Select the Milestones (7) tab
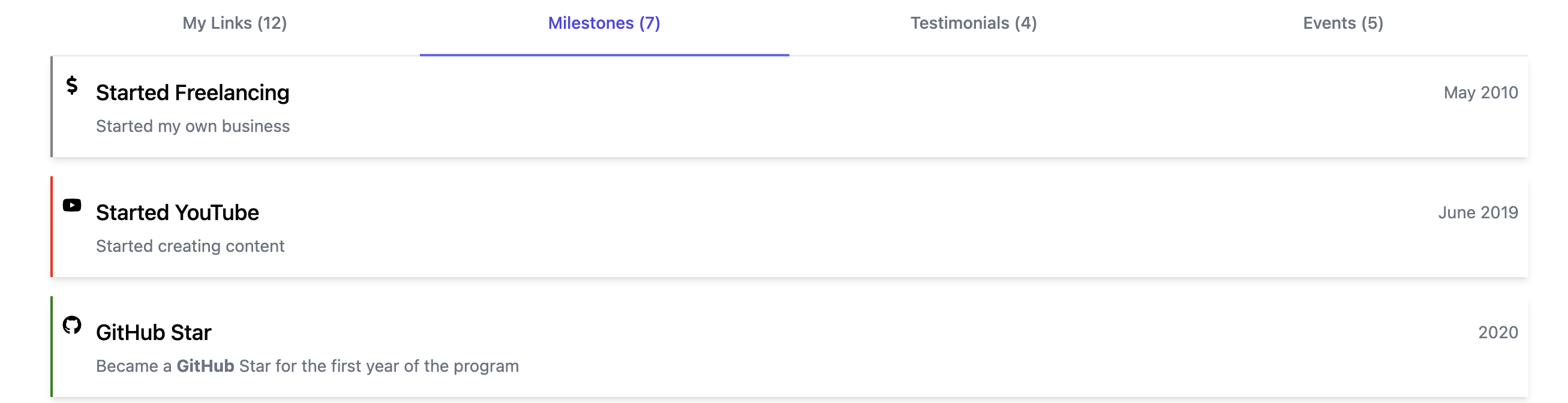This screenshot has width=1568, height=403. click(x=604, y=23)
